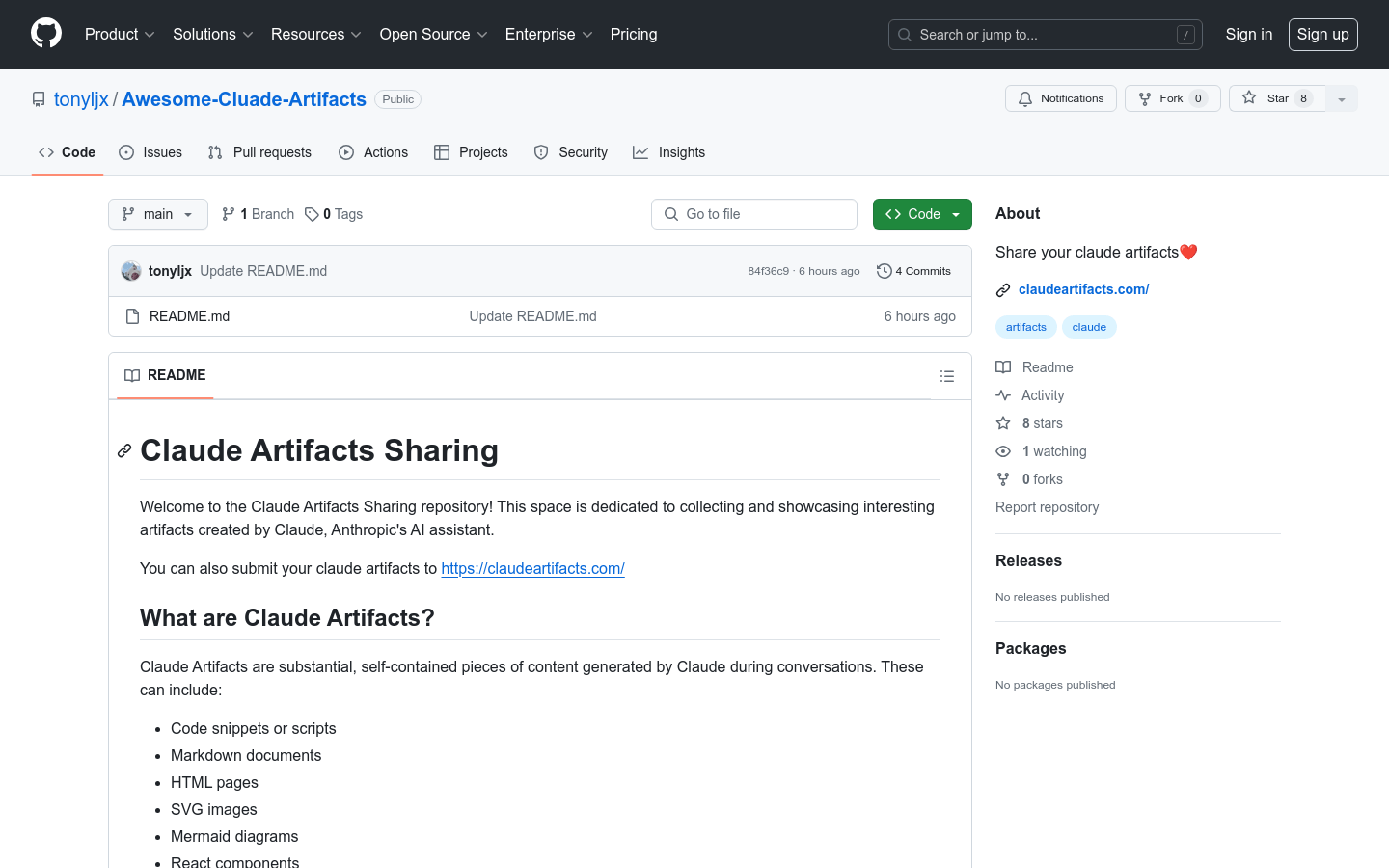Viewport: 1389px width, 868px height.
Task: Open claudeartifacts.com/ link in About
Action: click(1083, 289)
